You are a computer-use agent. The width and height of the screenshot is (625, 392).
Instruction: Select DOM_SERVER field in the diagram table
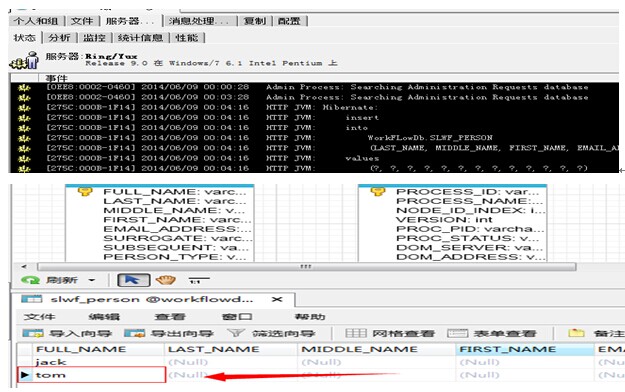coord(470,247)
